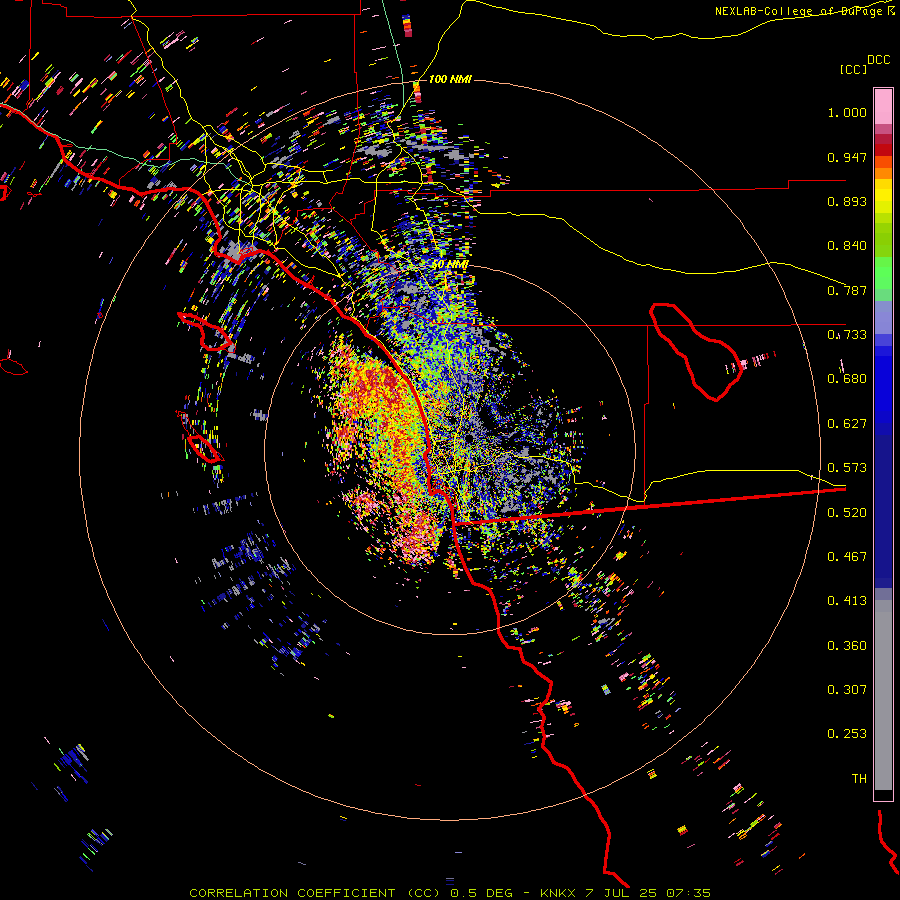Click the 0.253 scale value

click(x=847, y=734)
